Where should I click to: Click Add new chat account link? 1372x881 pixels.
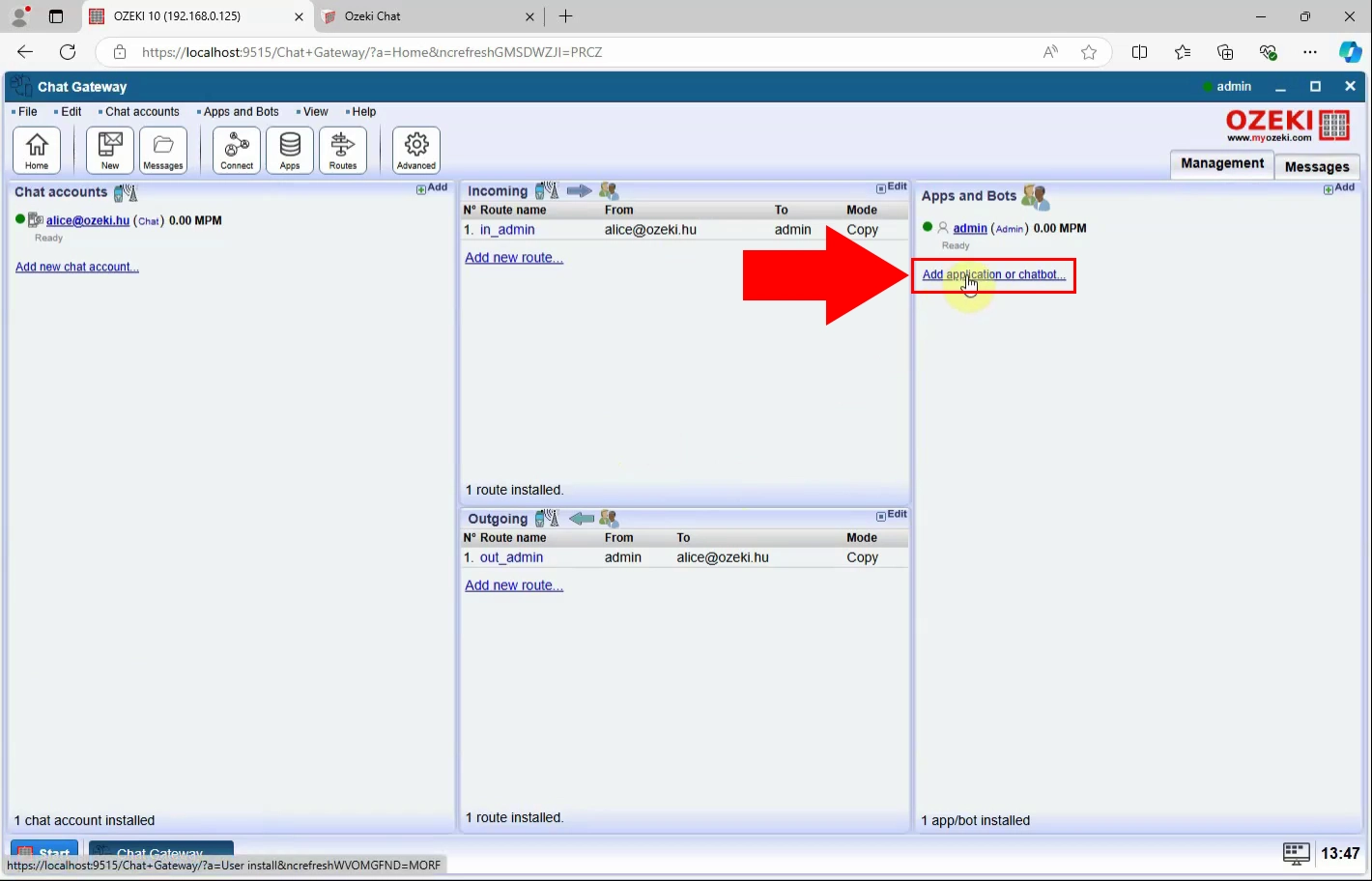tap(77, 267)
